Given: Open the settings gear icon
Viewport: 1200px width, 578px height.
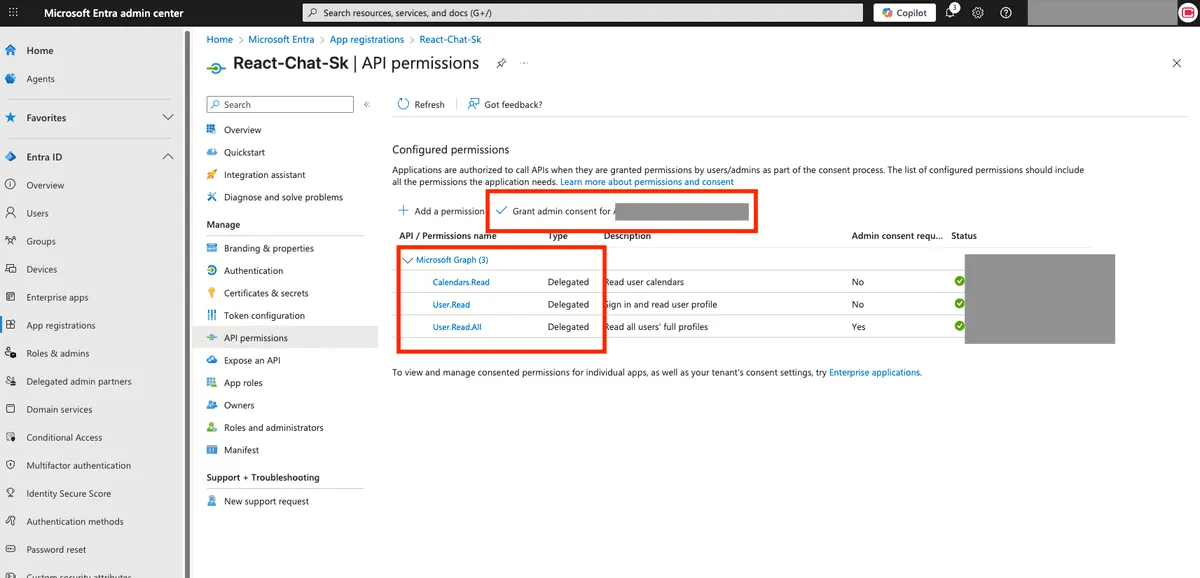Looking at the screenshot, I should pos(977,12).
